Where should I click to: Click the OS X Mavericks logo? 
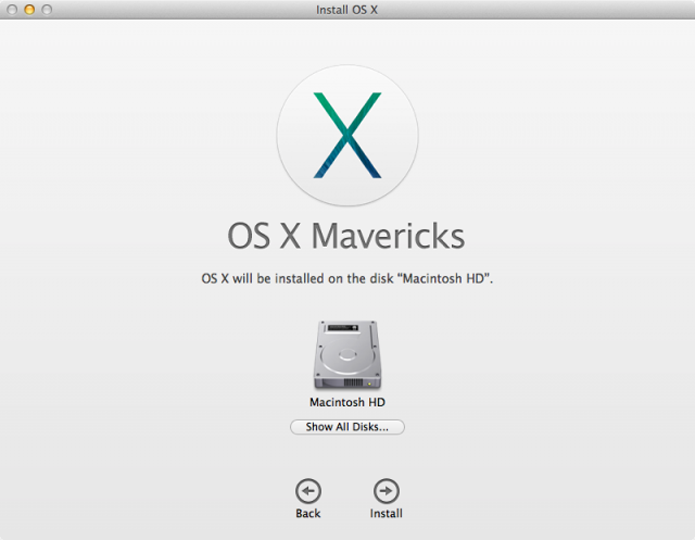point(348,135)
